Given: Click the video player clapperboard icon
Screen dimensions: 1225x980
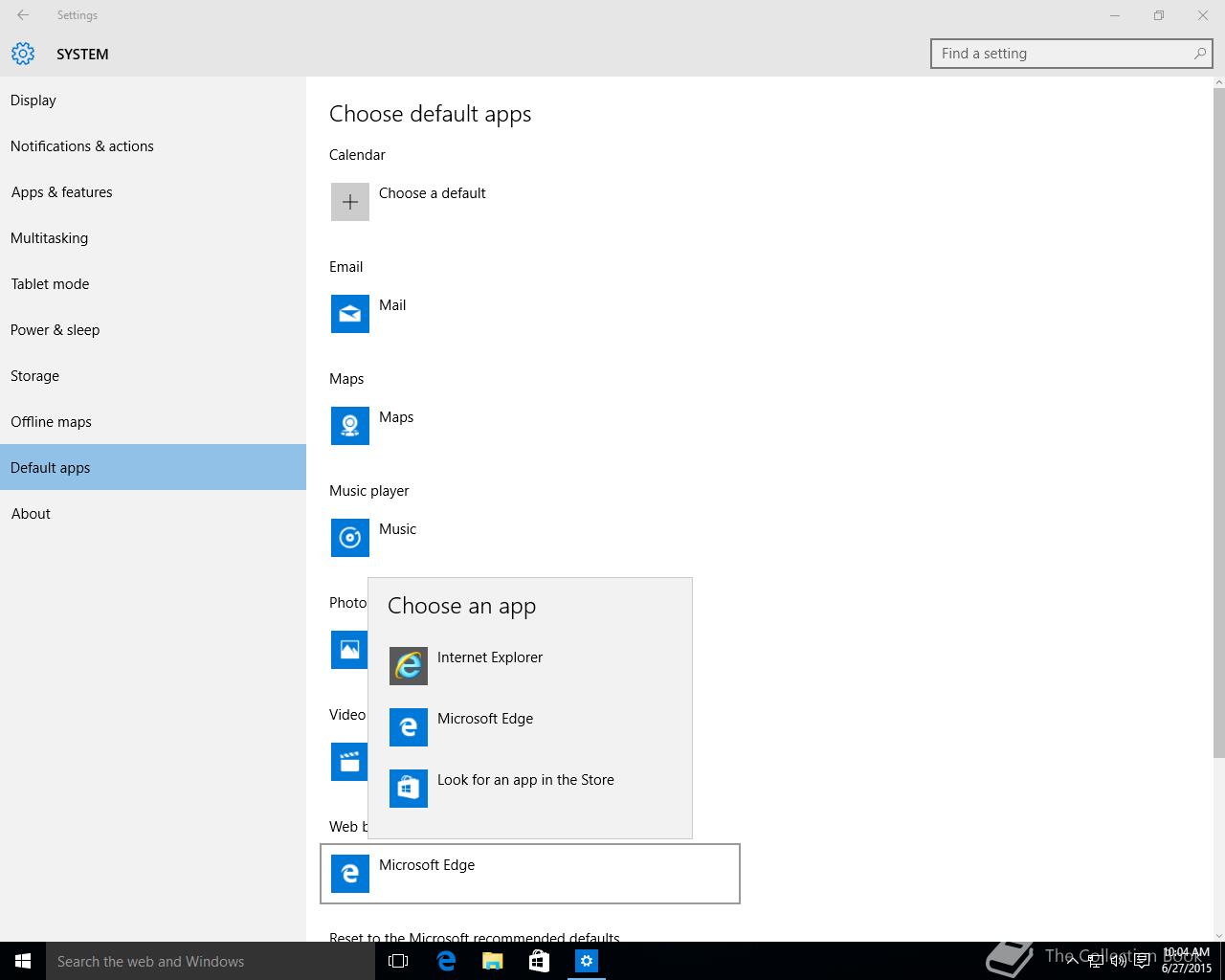Looking at the screenshot, I should coord(349,762).
